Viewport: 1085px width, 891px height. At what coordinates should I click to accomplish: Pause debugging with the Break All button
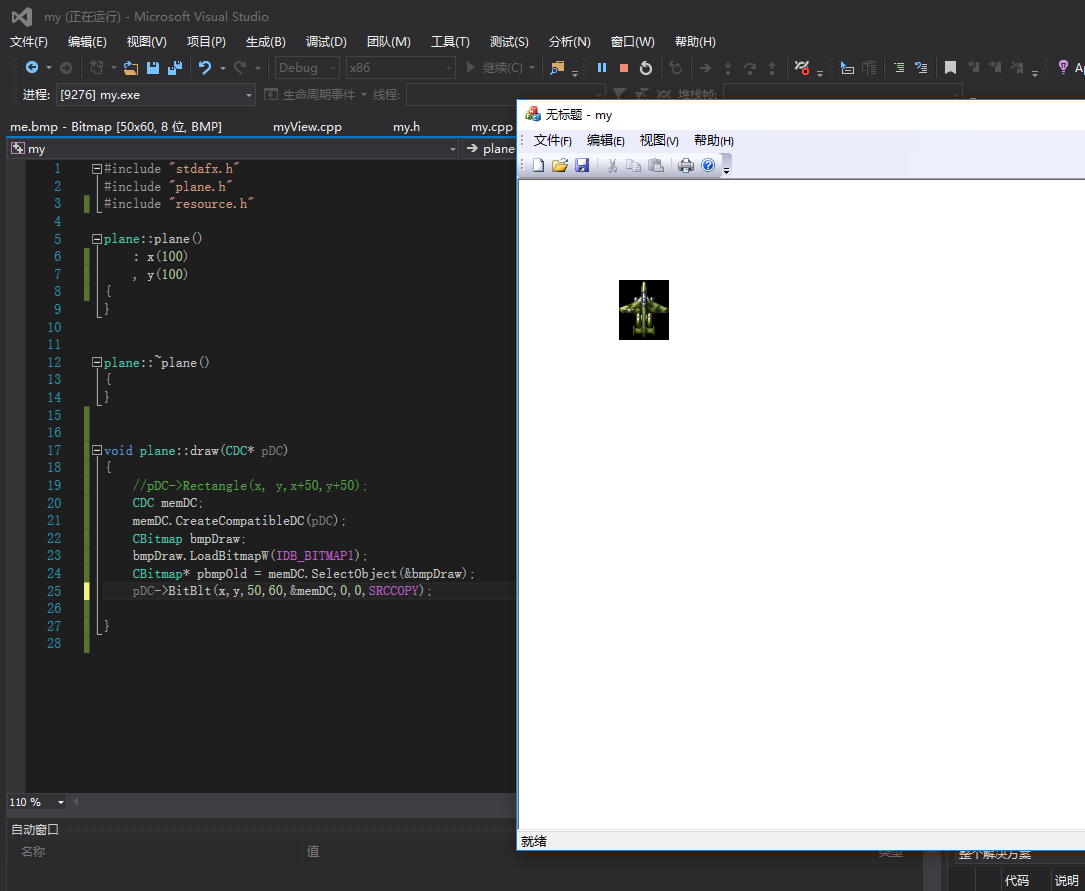[x=602, y=68]
